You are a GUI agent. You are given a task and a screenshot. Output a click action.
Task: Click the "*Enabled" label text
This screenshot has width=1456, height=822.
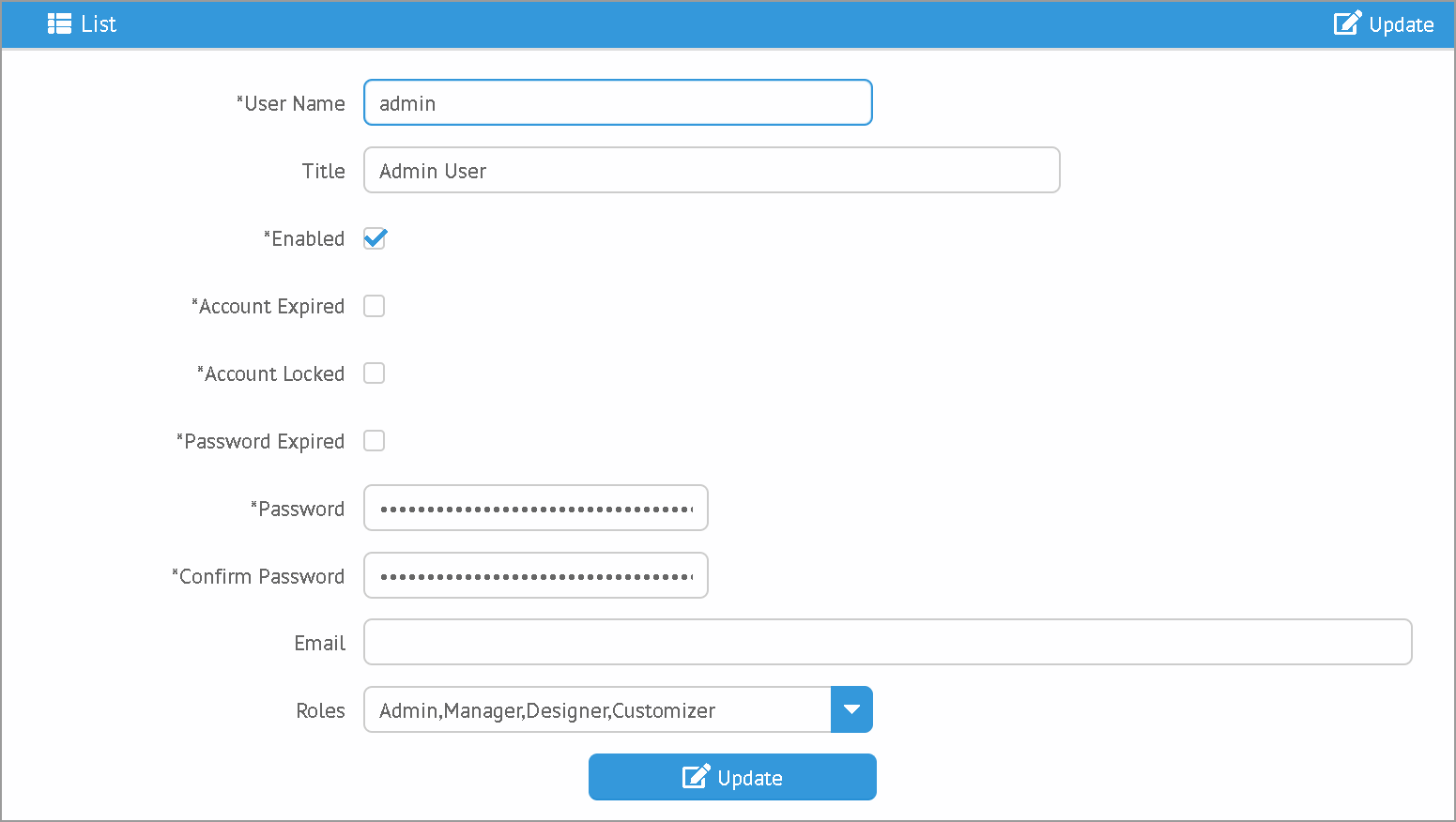pyautogui.click(x=304, y=238)
